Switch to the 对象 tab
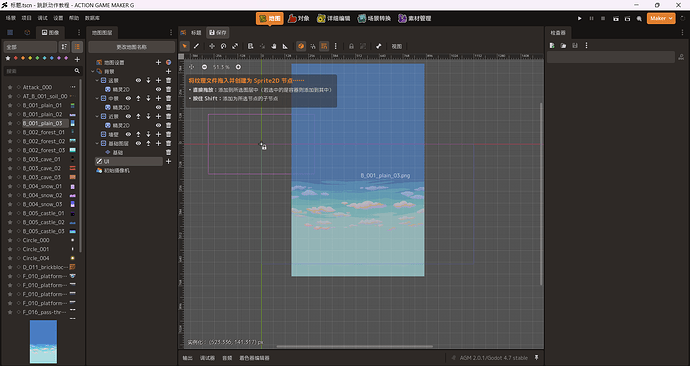Viewport: 690px width, 366px height. pyautogui.click(x=298, y=18)
